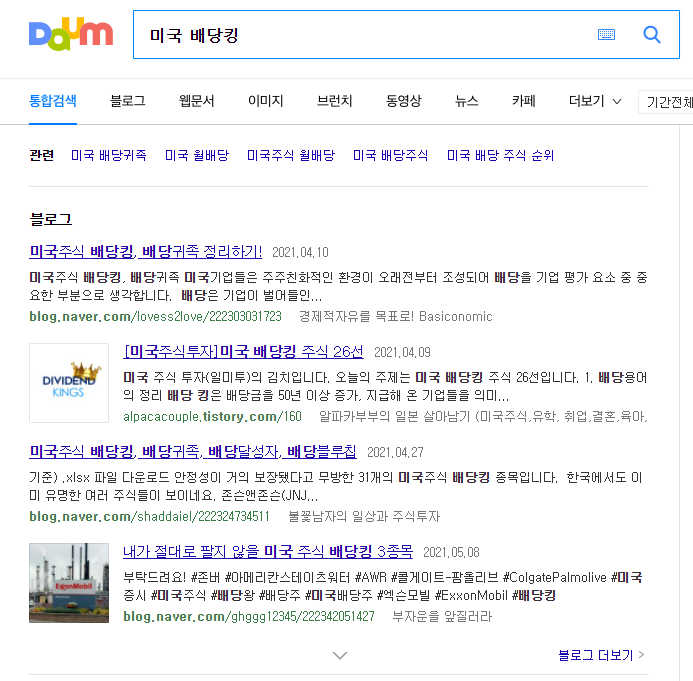Click related search 미국 배당주식
This screenshot has height=681, width=693.
pos(391,156)
